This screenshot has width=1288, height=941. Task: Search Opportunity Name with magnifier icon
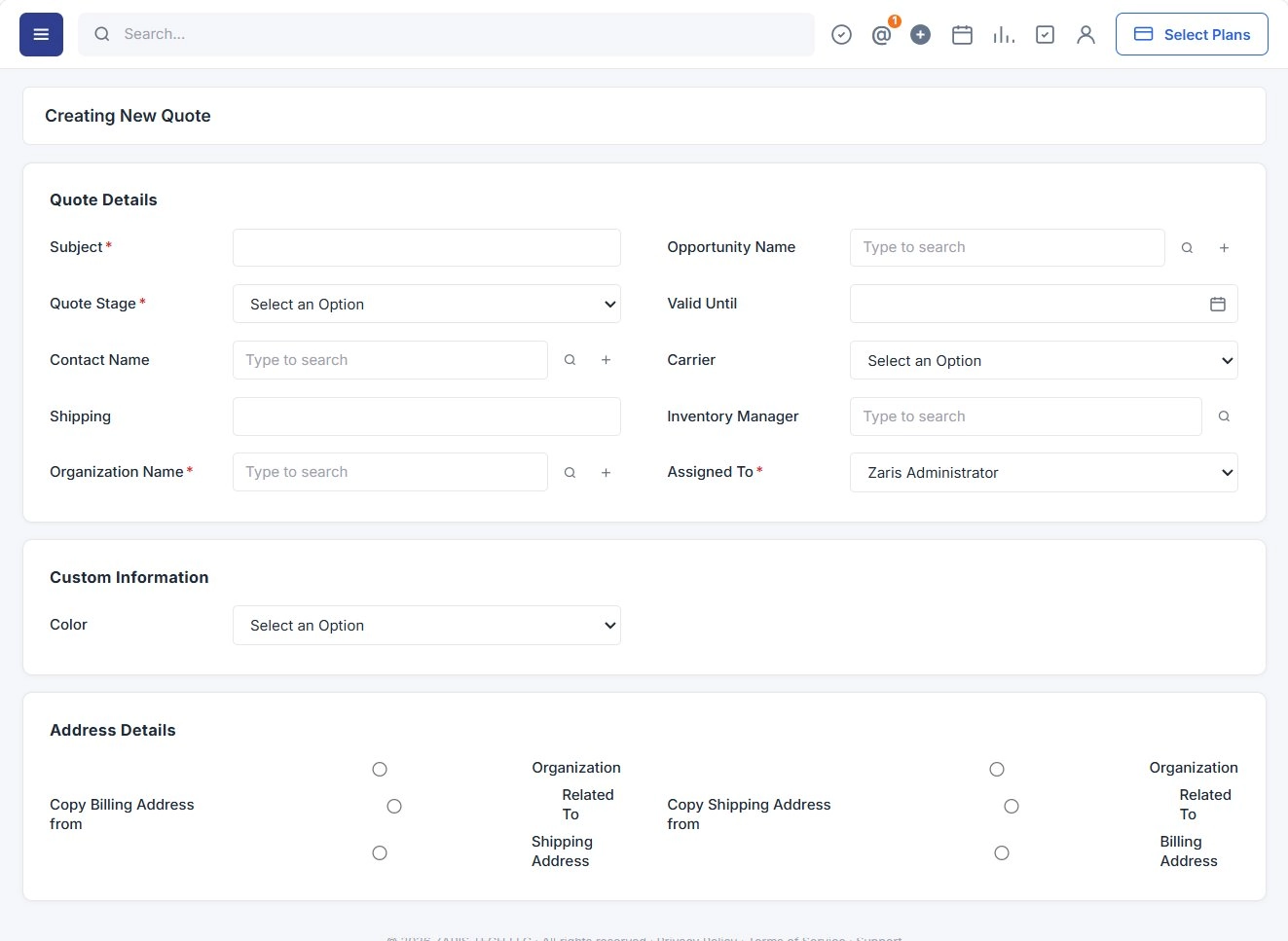pyautogui.click(x=1188, y=248)
